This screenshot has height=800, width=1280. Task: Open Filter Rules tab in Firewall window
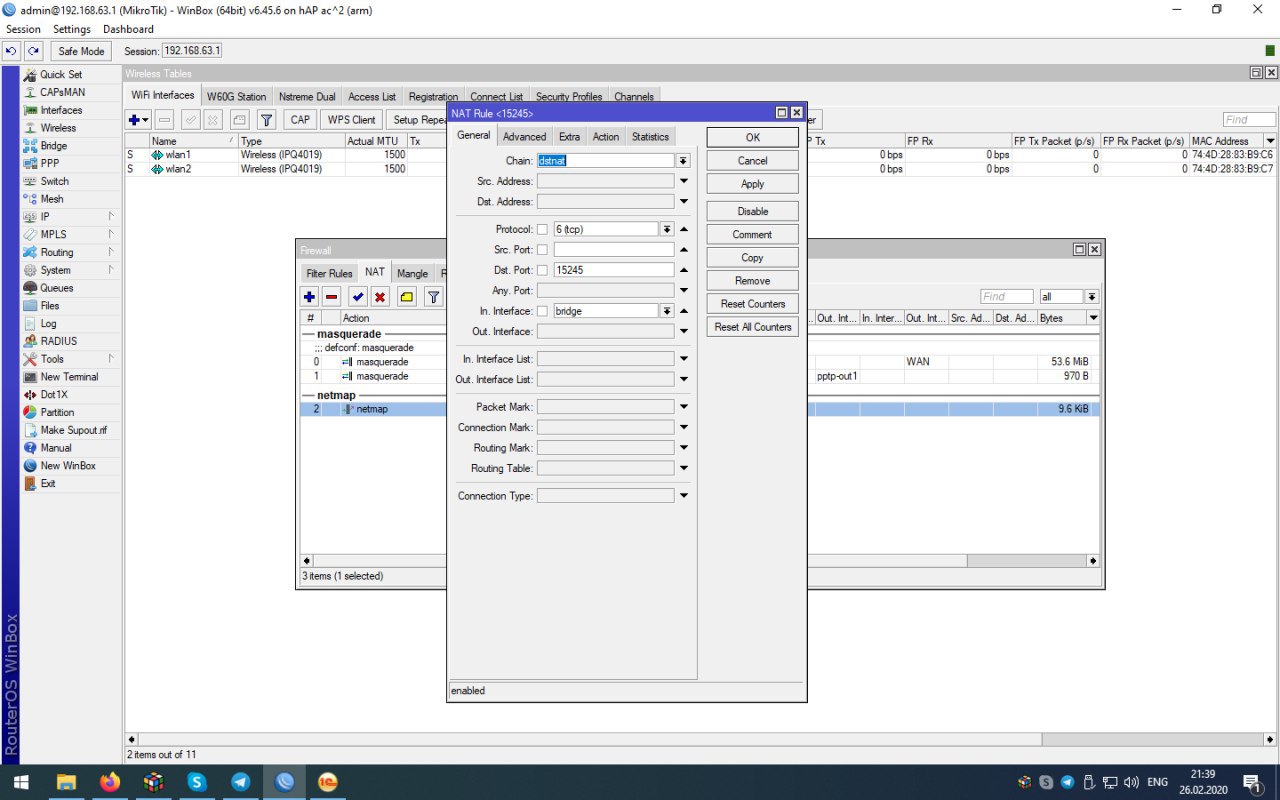(x=329, y=273)
